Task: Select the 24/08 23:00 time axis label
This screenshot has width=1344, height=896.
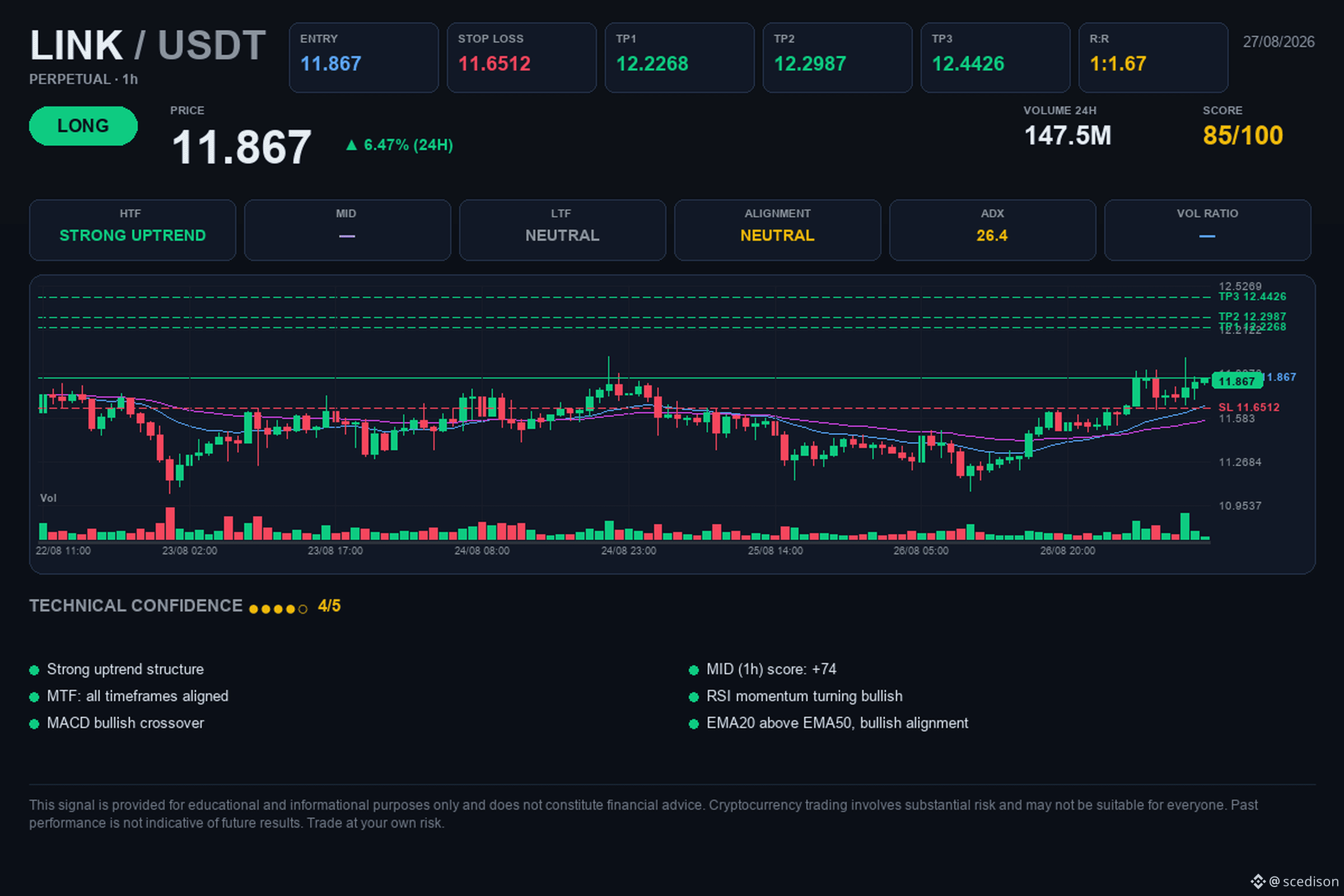Action: coord(628,551)
